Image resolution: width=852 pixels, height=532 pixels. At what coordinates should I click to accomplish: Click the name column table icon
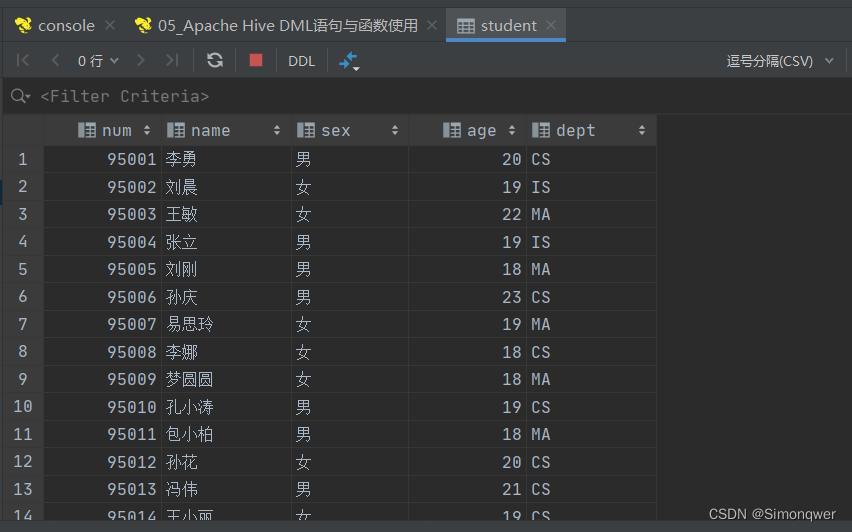(176, 130)
